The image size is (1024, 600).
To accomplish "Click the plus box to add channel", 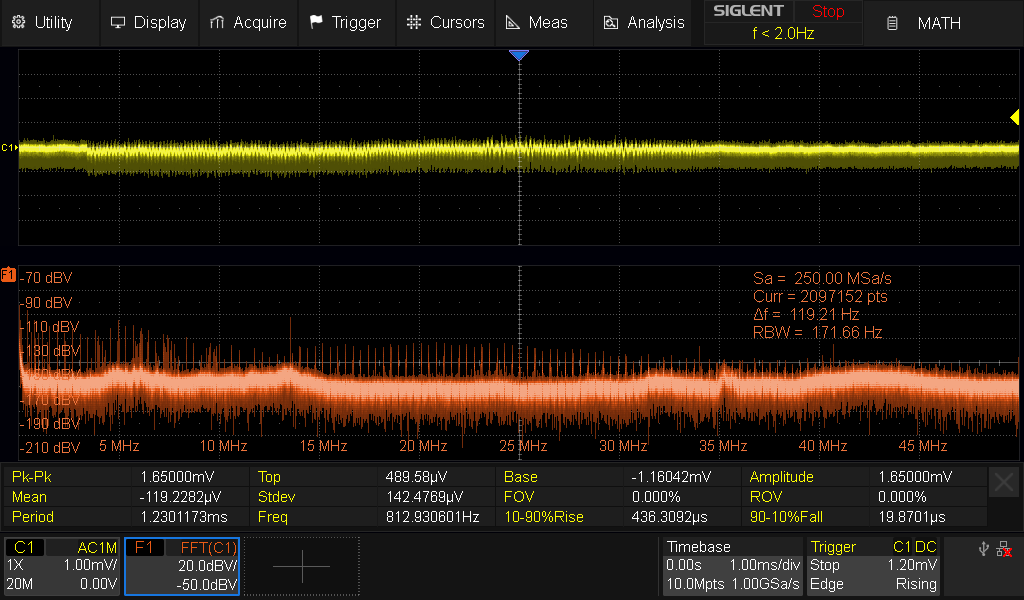I will (302, 566).
